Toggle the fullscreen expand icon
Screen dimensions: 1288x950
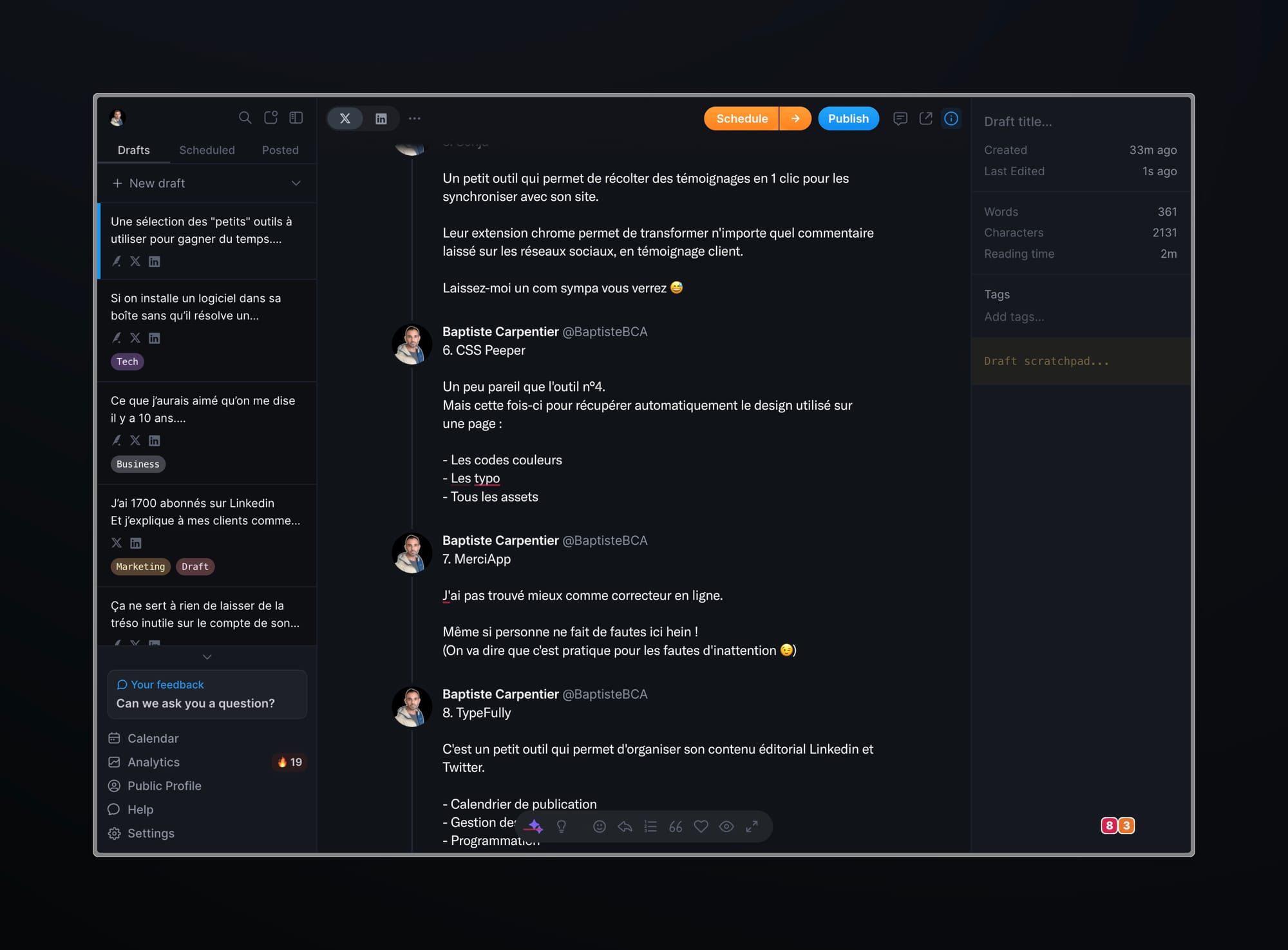pos(754,825)
